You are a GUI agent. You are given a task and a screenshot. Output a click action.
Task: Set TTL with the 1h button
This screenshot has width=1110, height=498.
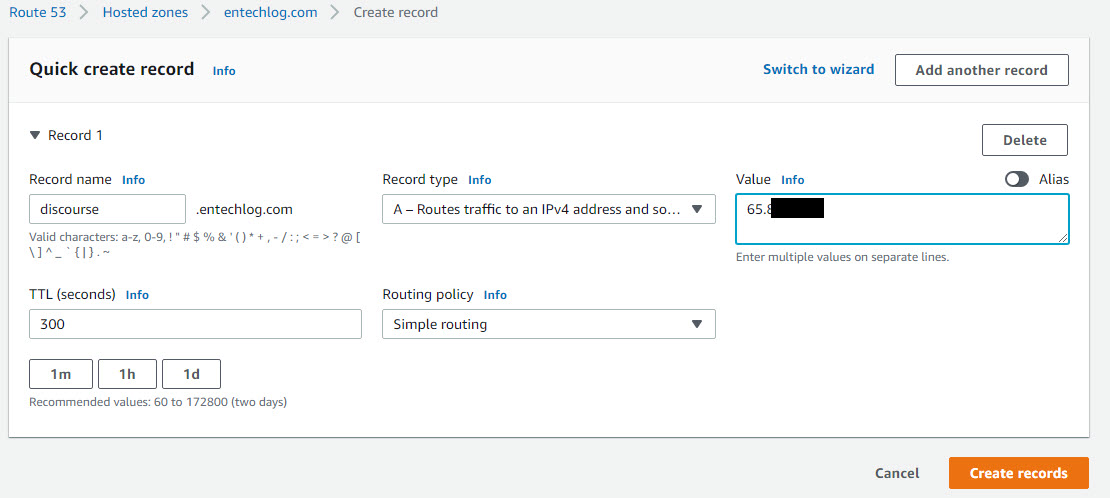127,374
